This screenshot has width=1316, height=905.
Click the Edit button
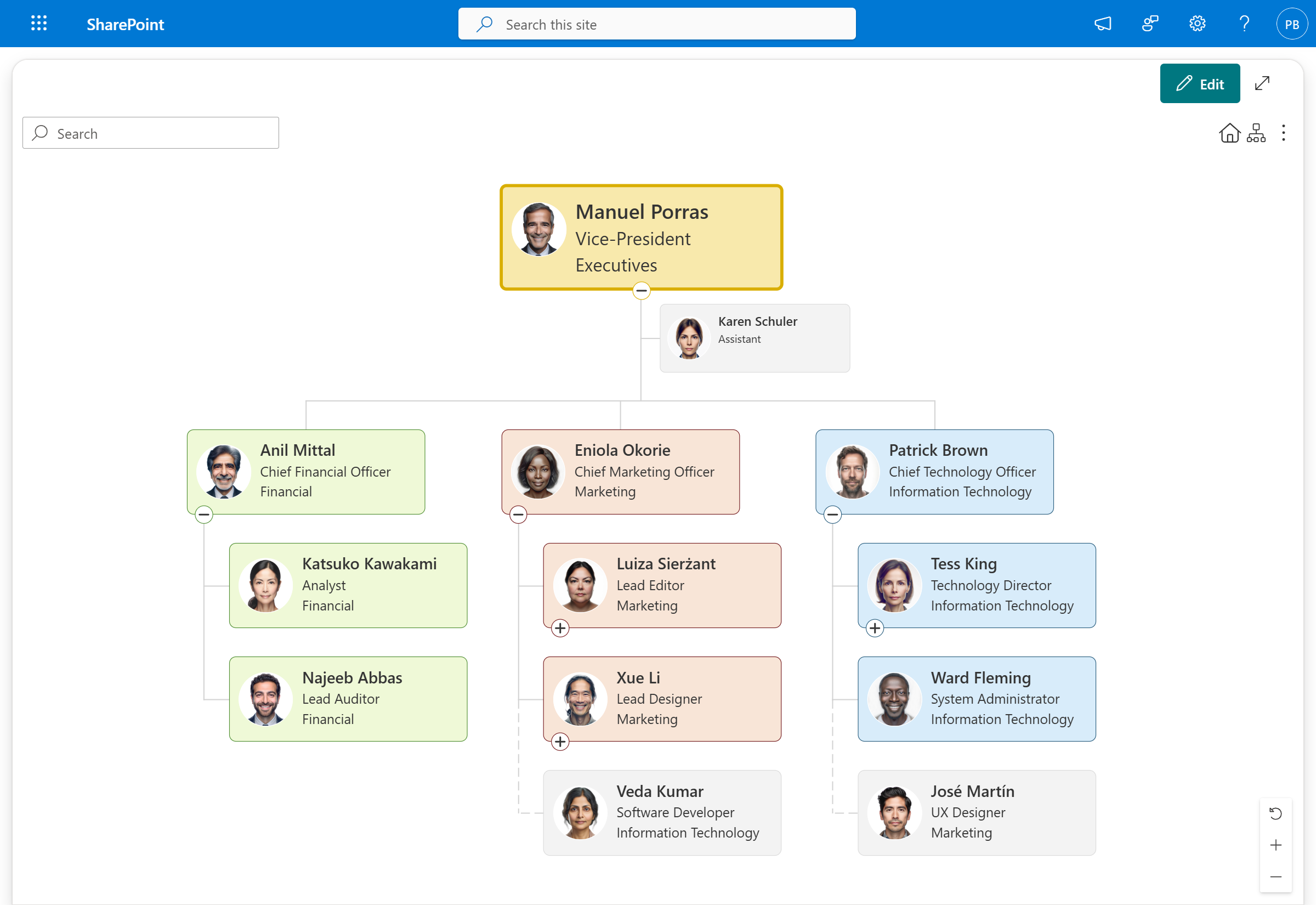[x=1200, y=83]
